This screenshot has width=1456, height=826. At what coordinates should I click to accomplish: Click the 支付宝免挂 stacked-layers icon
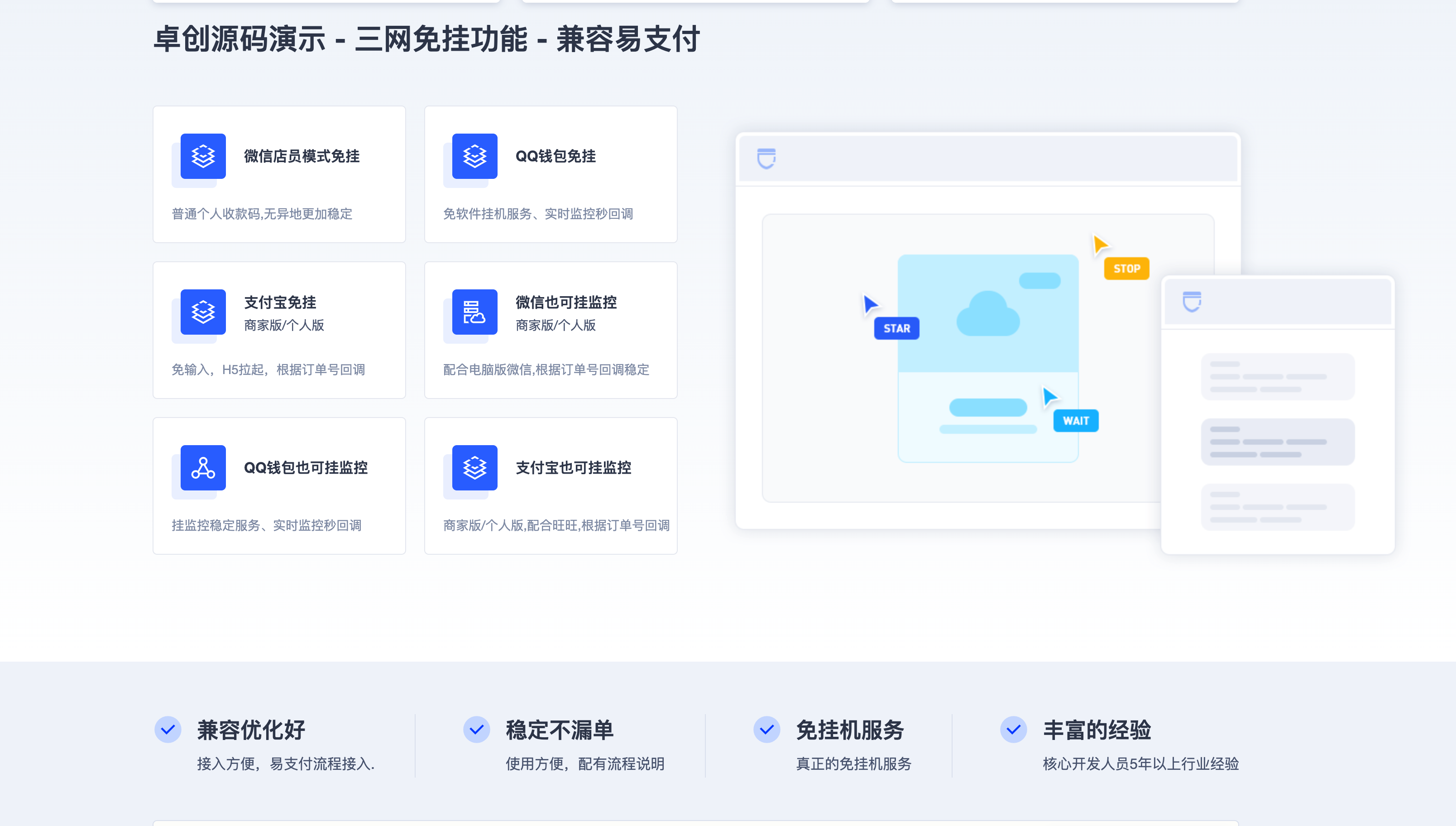pyautogui.click(x=203, y=312)
